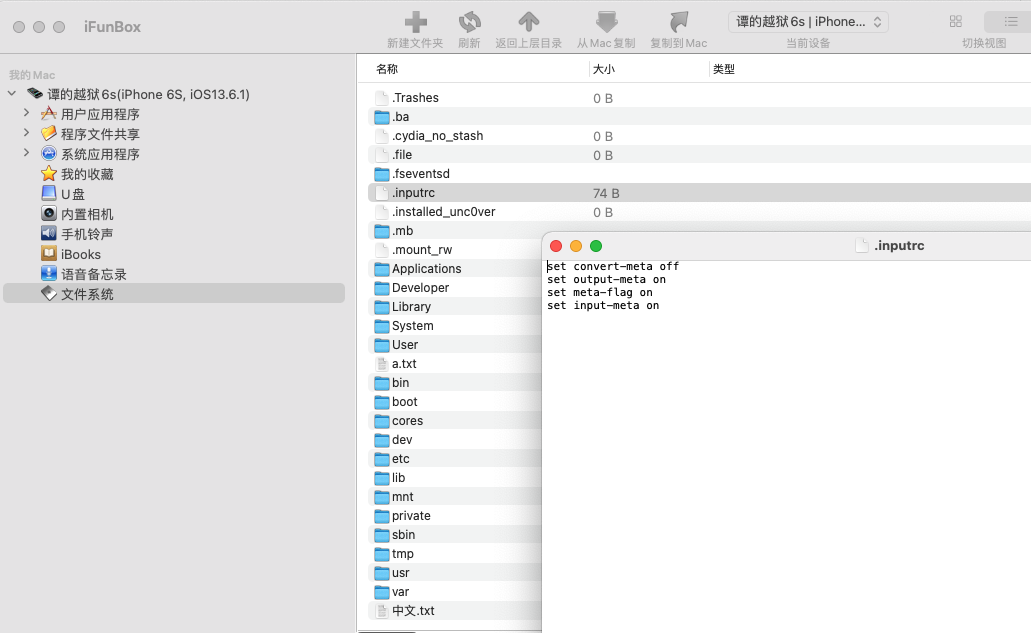Select .mount_rw file
Viewport: 1031px width, 633px height.
click(421, 250)
